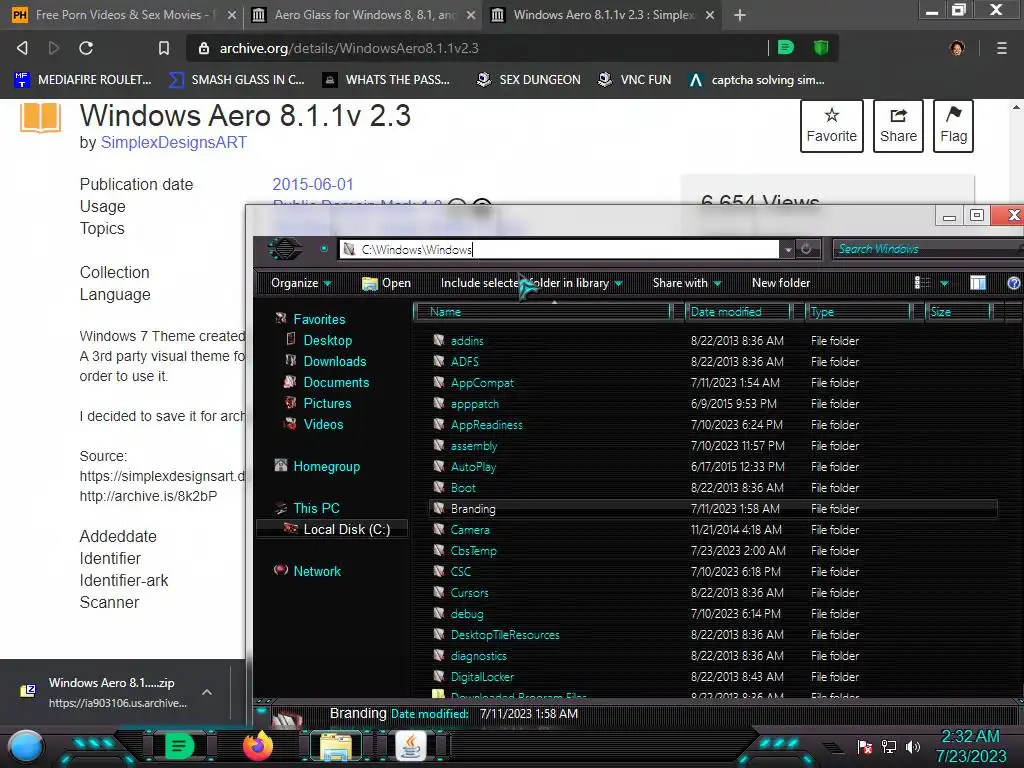Sort by Name column

[x=542, y=312]
